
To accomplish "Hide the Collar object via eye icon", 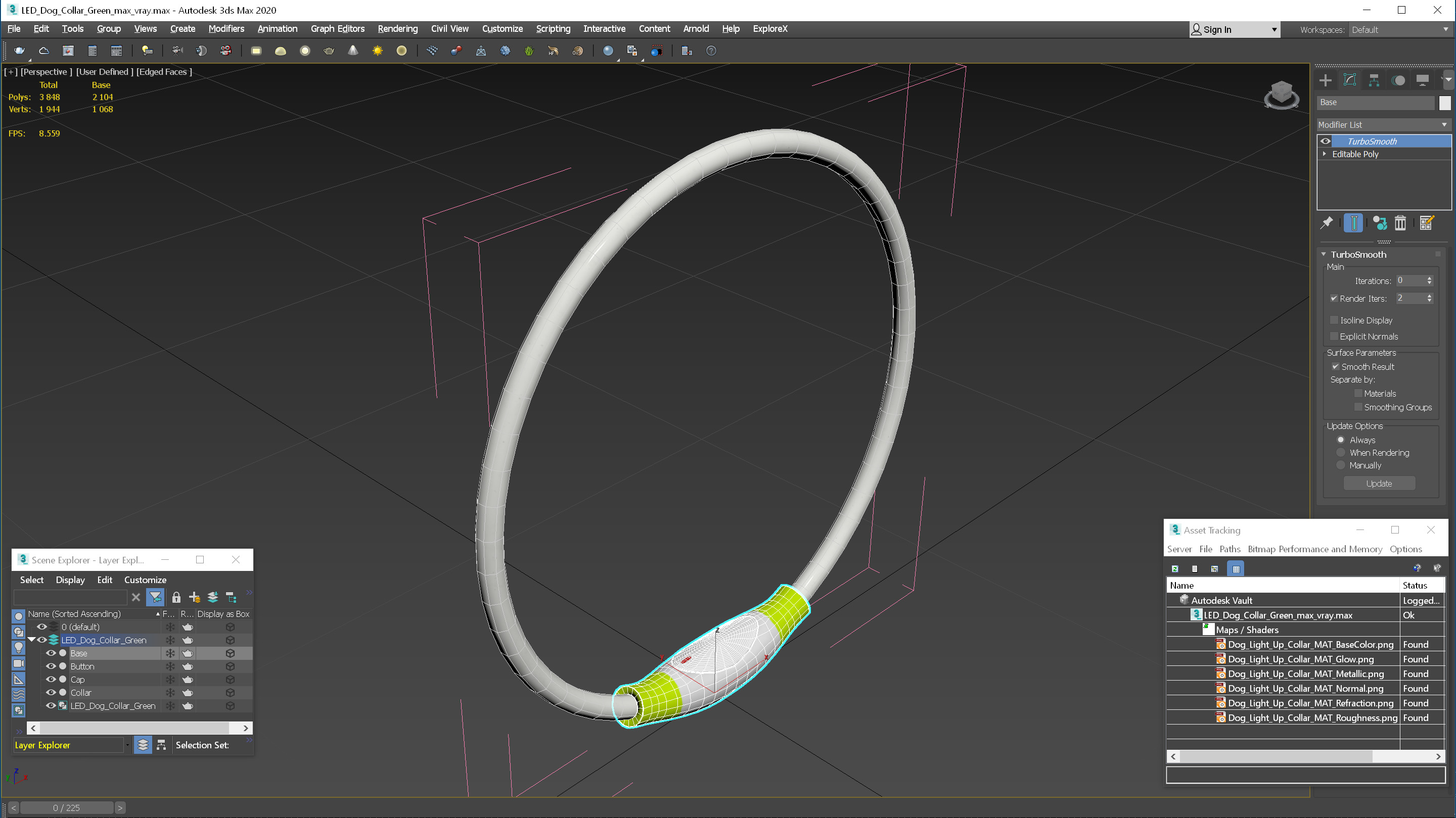I will (51, 693).
